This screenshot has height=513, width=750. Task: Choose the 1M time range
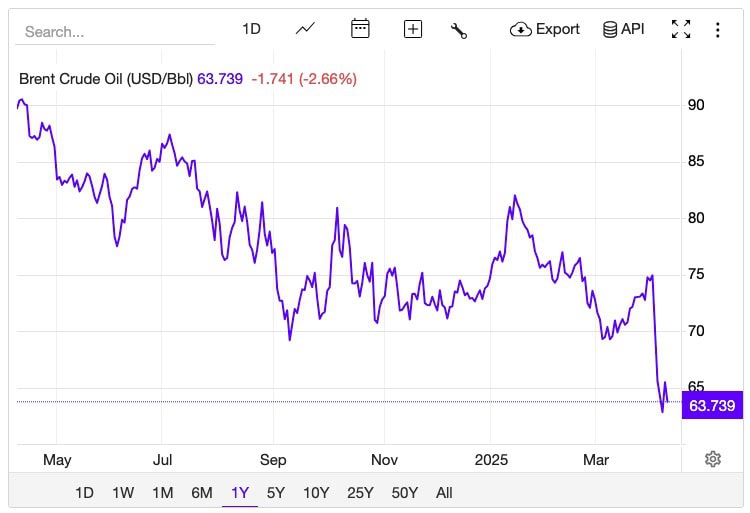click(x=163, y=492)
